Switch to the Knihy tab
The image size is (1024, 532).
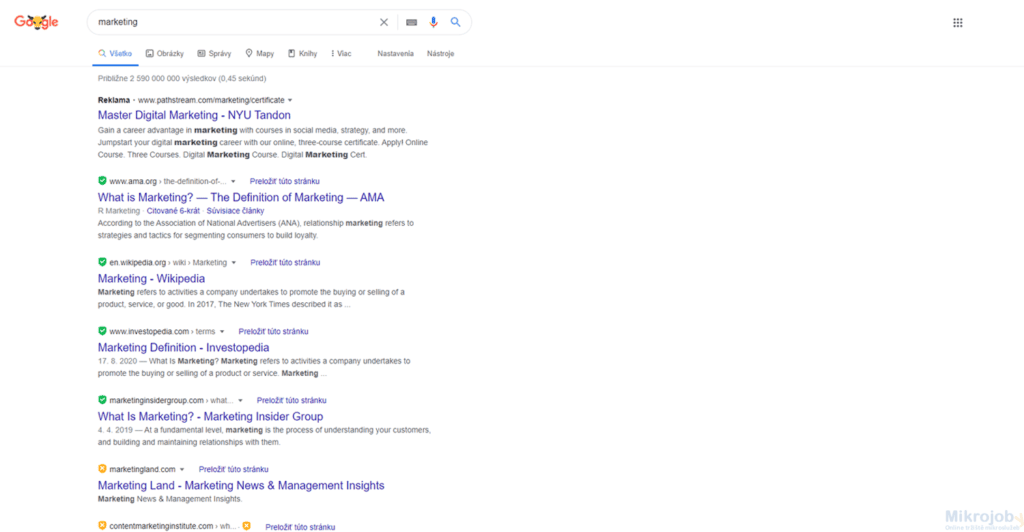(x=302, y=54)
